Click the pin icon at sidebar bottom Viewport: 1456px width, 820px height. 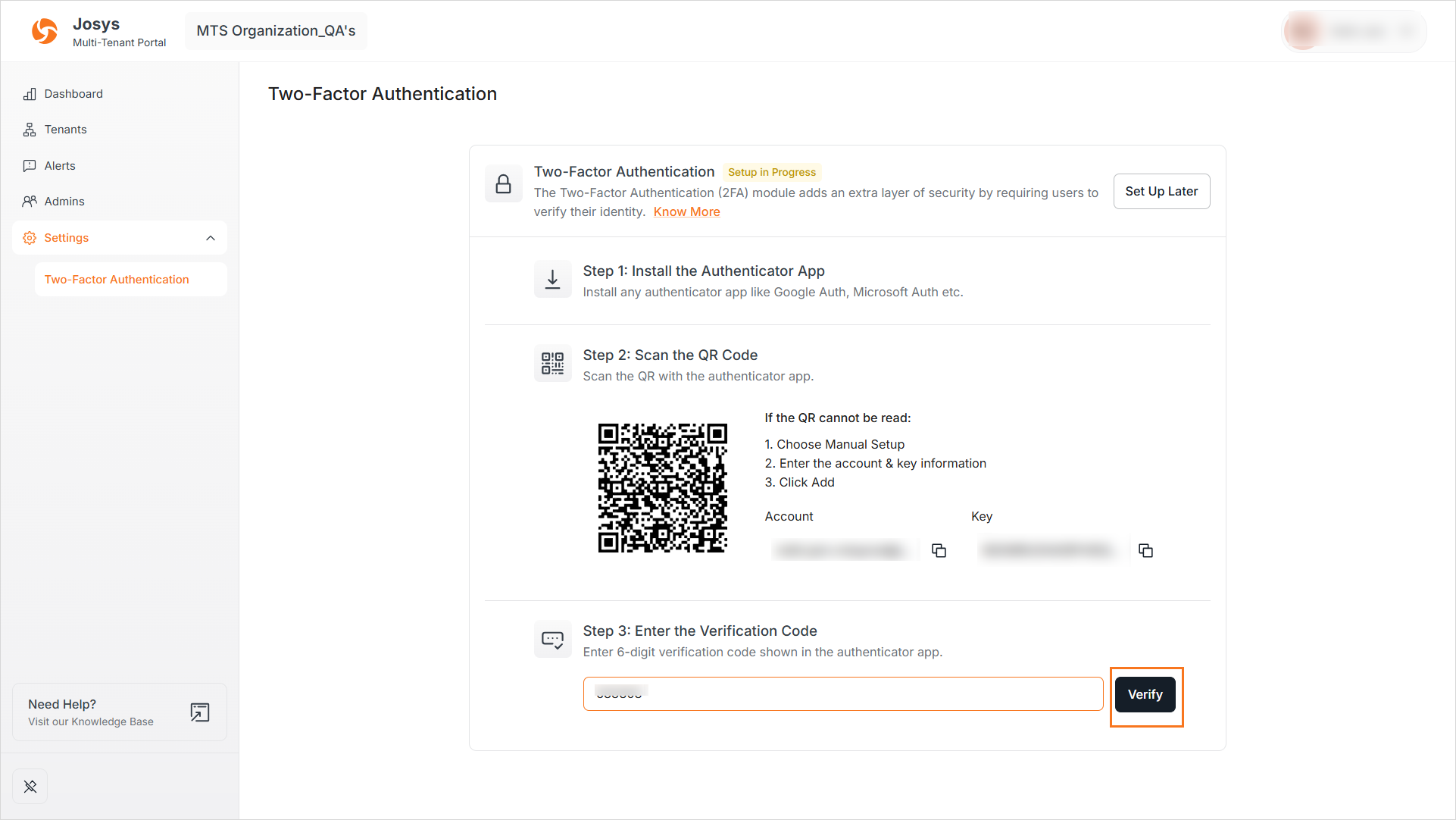(x=30, y=787)
